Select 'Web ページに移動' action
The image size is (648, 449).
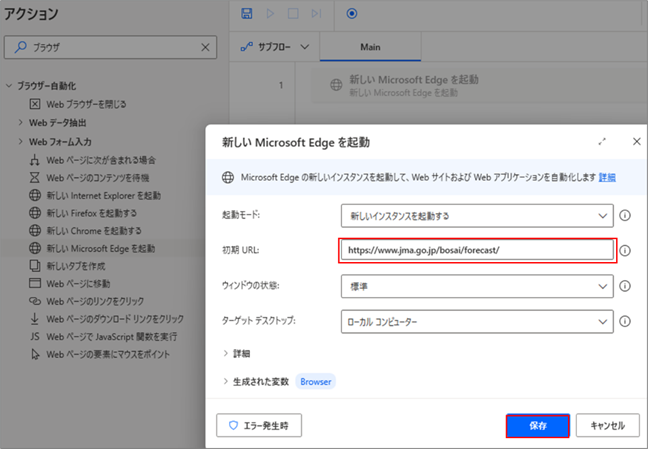tap(69, 284)
